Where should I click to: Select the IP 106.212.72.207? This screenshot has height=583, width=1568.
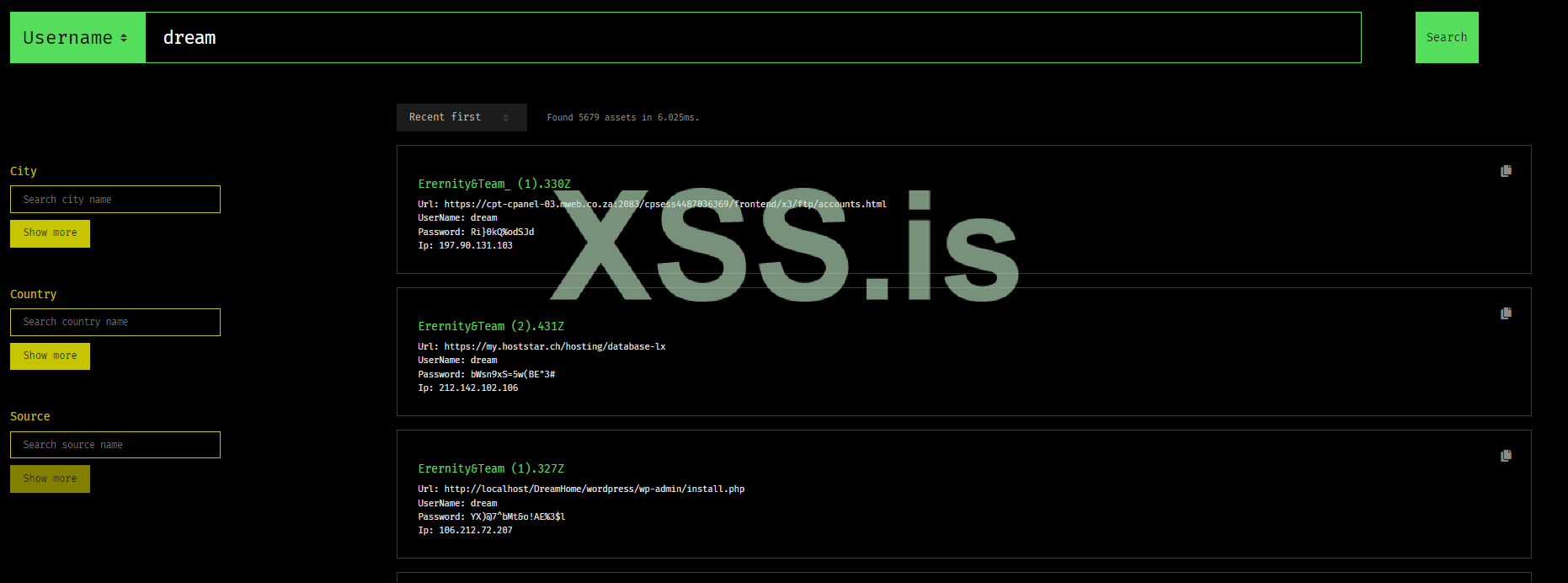click(476, 530)
